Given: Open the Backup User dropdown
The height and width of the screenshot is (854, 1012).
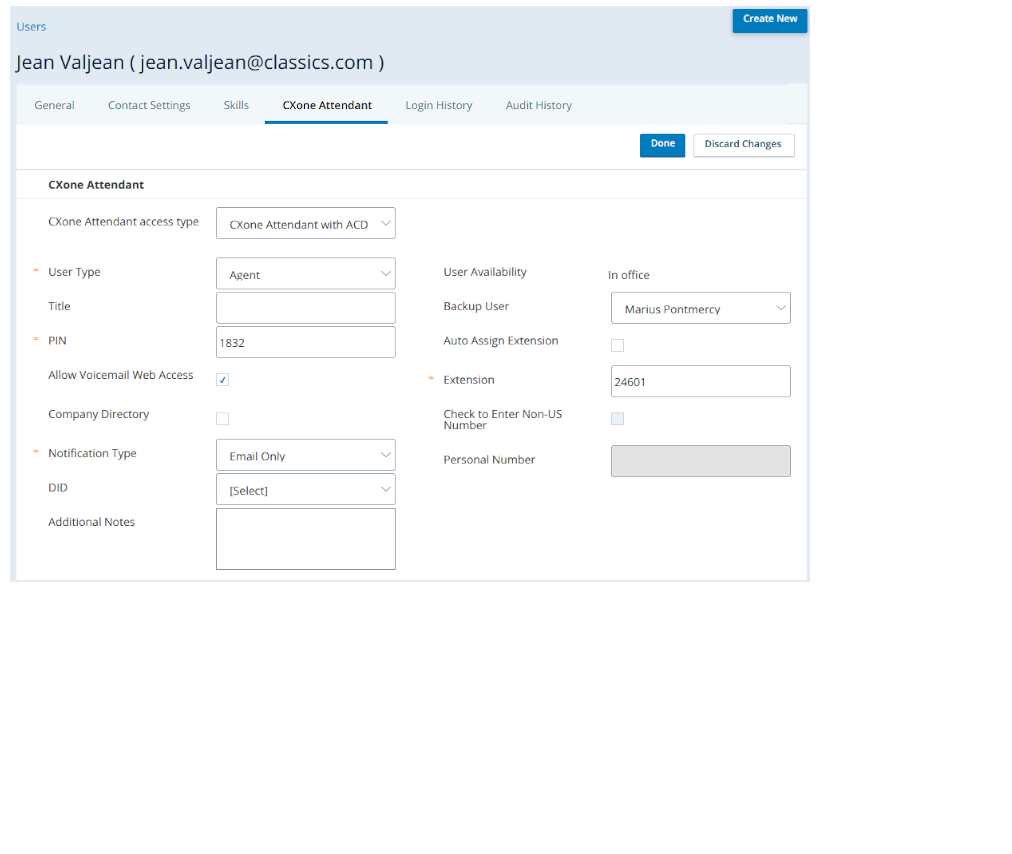Looking at the screenshot, I should [x=701, y=308].
